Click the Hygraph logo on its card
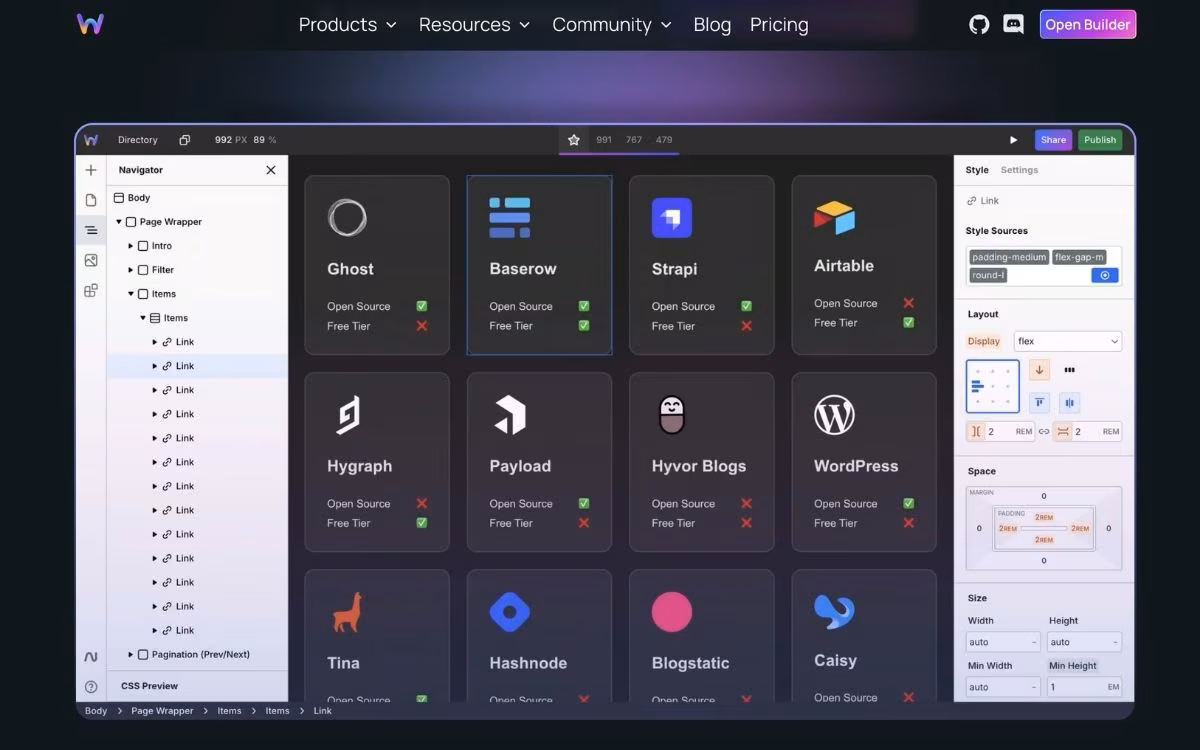Screen dimensions: 1200x750 pos(347,415)
